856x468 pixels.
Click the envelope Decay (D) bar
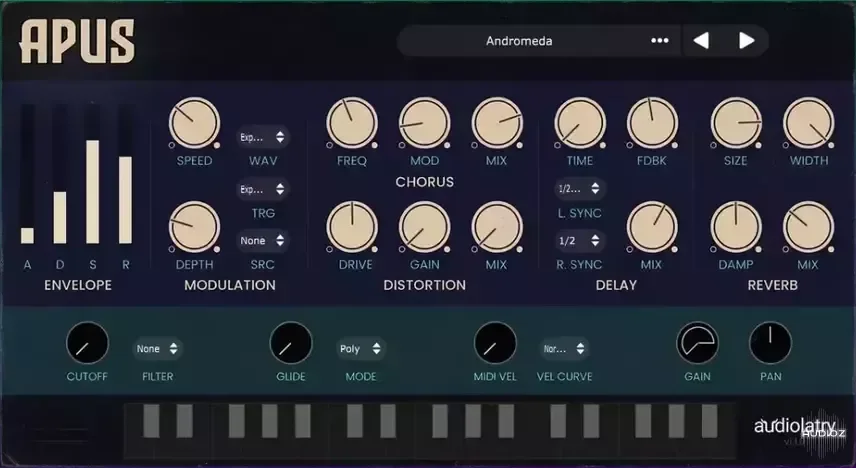(x=60, y=175)
